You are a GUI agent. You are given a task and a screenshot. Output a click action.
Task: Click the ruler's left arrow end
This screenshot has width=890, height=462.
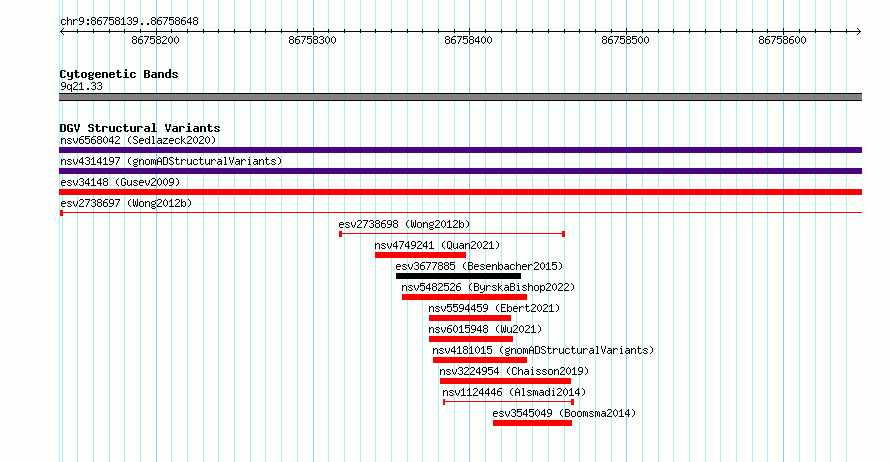click(x=62, y=32)
